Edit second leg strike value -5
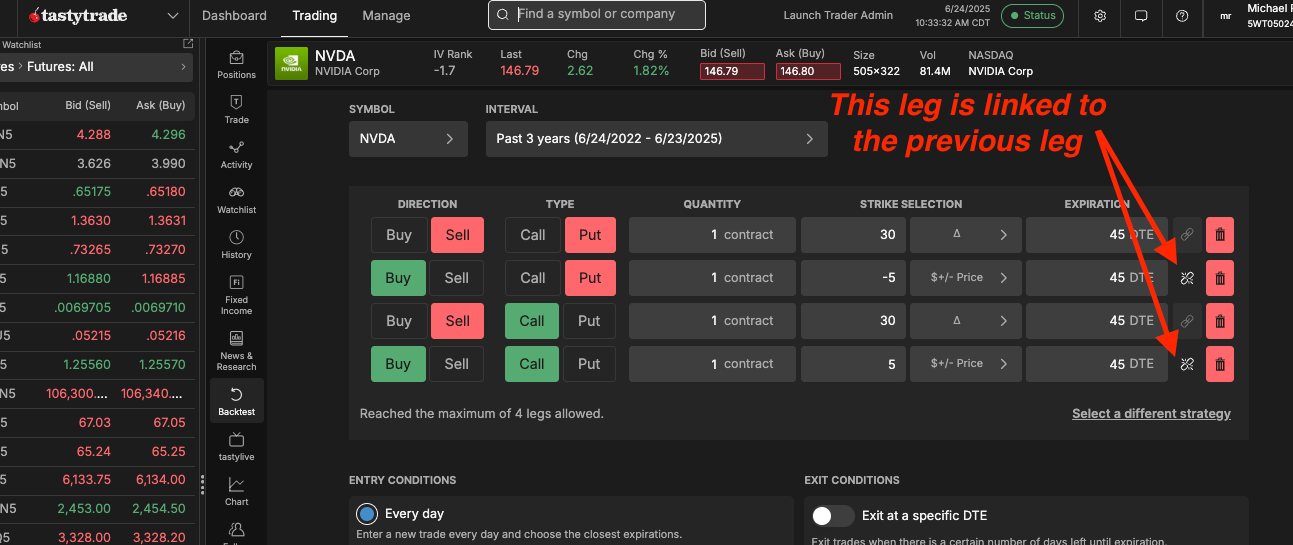This screenshot has width=1293, height=545. pos(853,278)
